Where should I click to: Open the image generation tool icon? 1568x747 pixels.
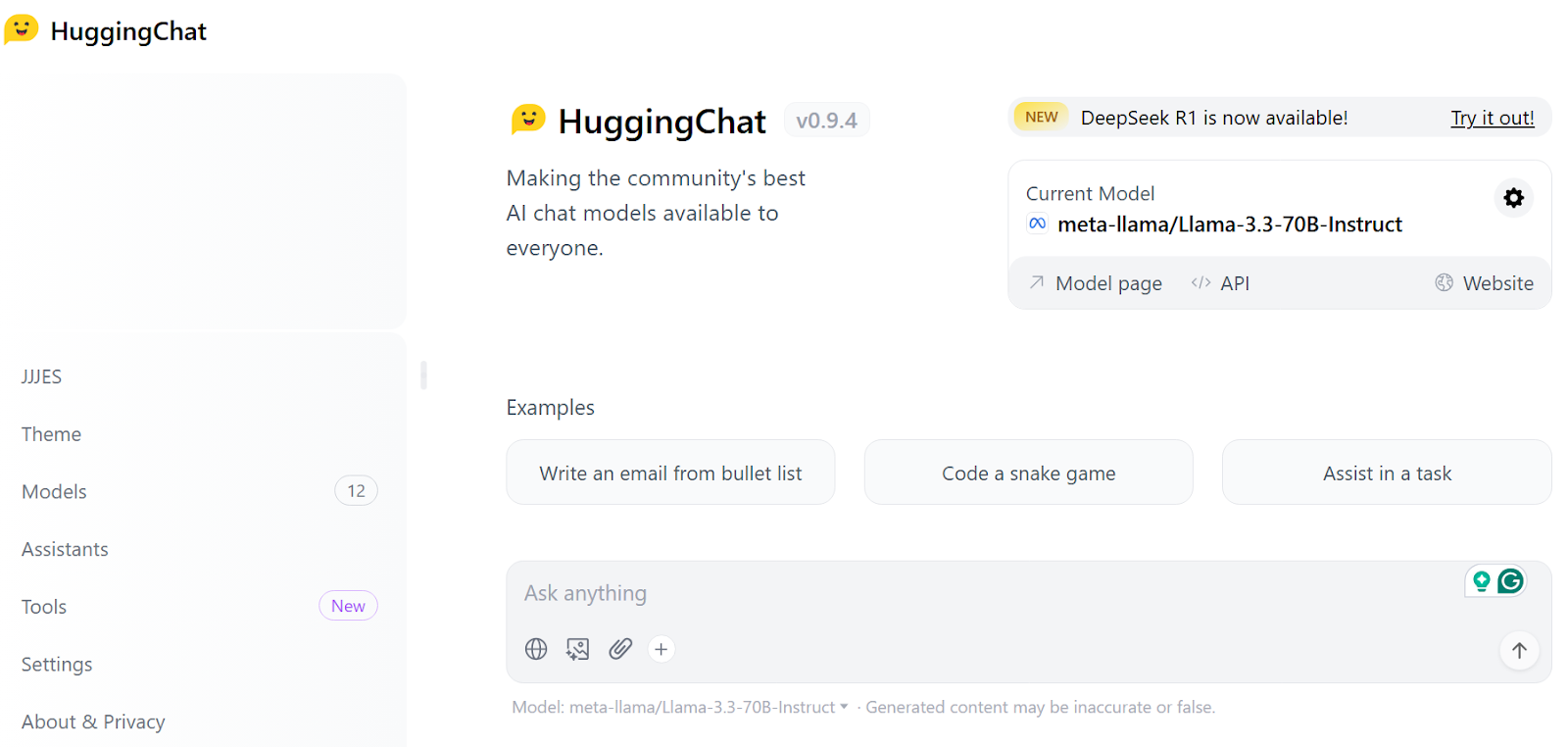577,648
